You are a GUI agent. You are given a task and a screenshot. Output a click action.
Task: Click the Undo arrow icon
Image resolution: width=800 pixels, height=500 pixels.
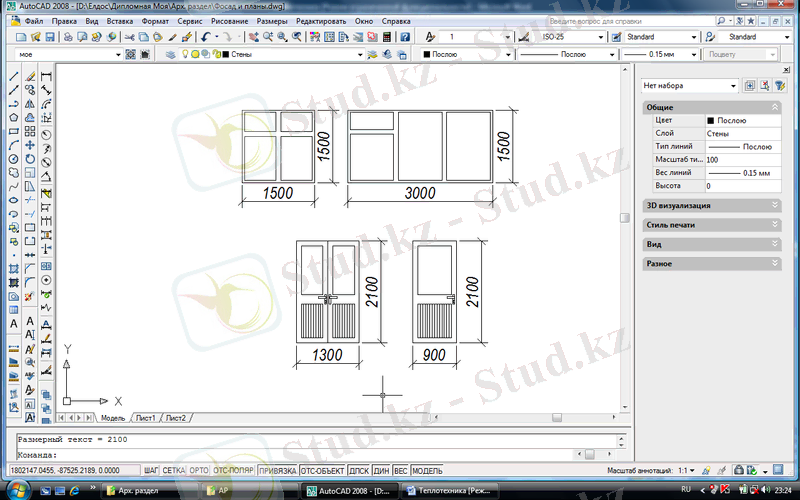tap(205, 37)
